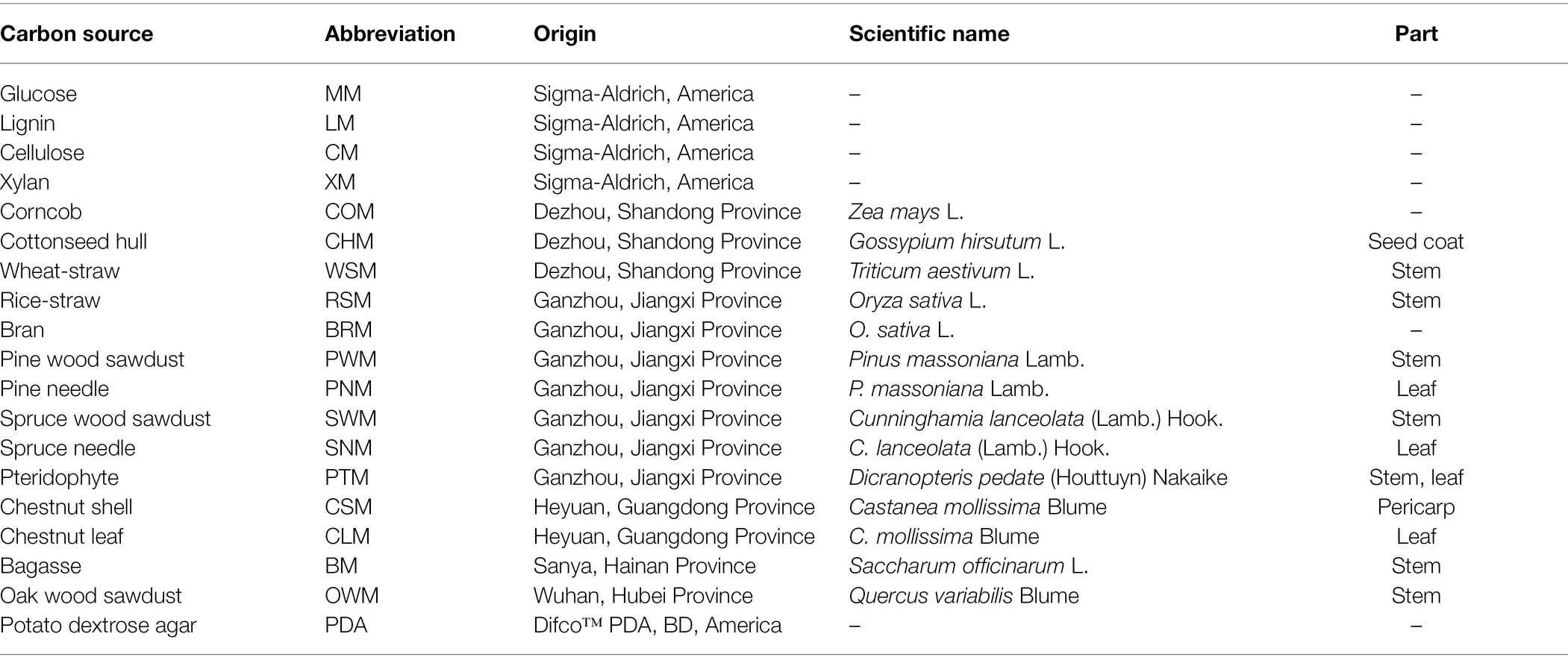
Task: Click Sanya, Hainan Province origin cell
Action: [645, 566]
